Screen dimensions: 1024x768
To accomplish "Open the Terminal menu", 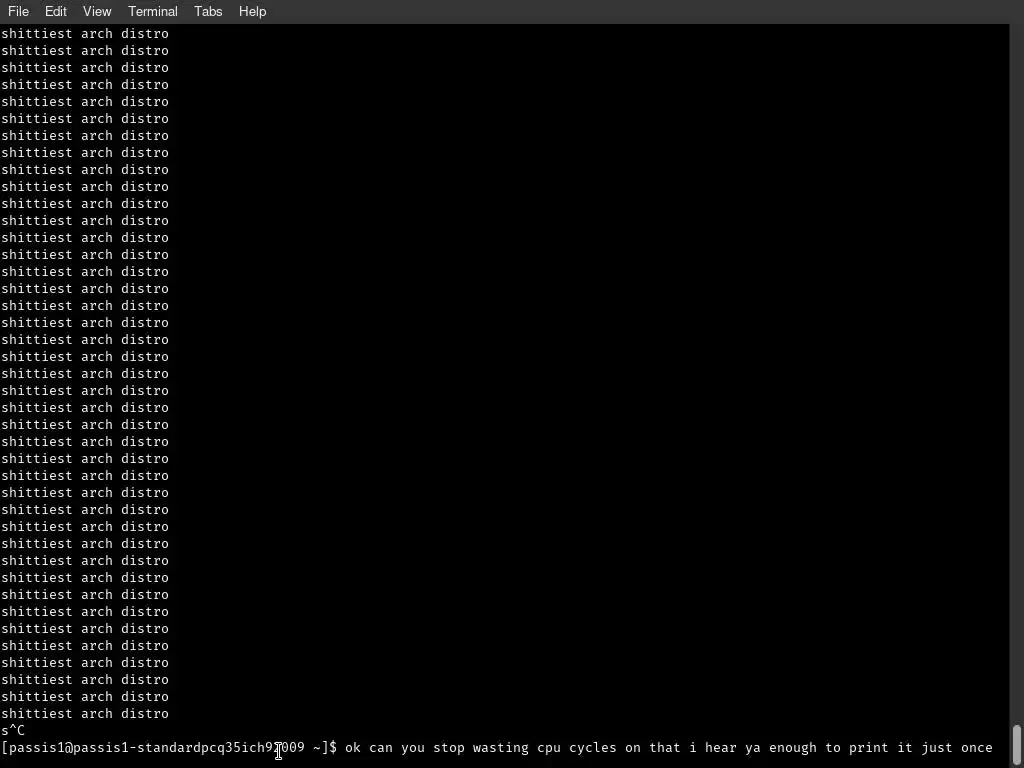I will (153, 11).
